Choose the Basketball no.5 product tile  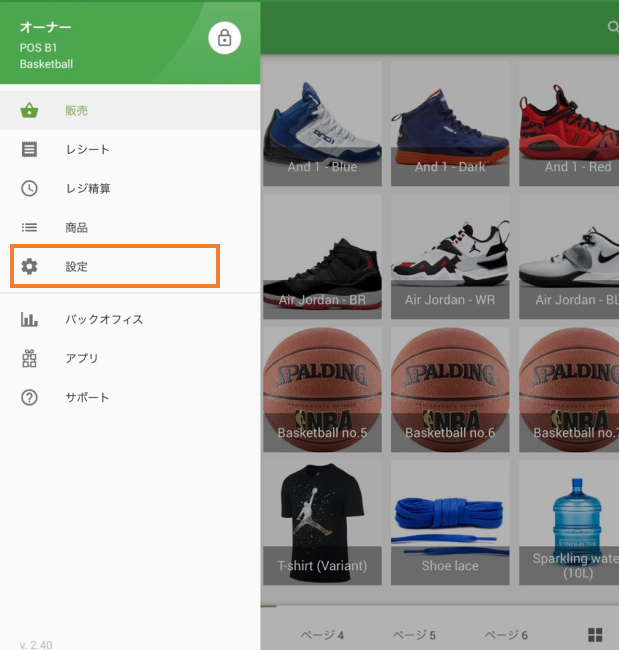(x=322, y=389)
